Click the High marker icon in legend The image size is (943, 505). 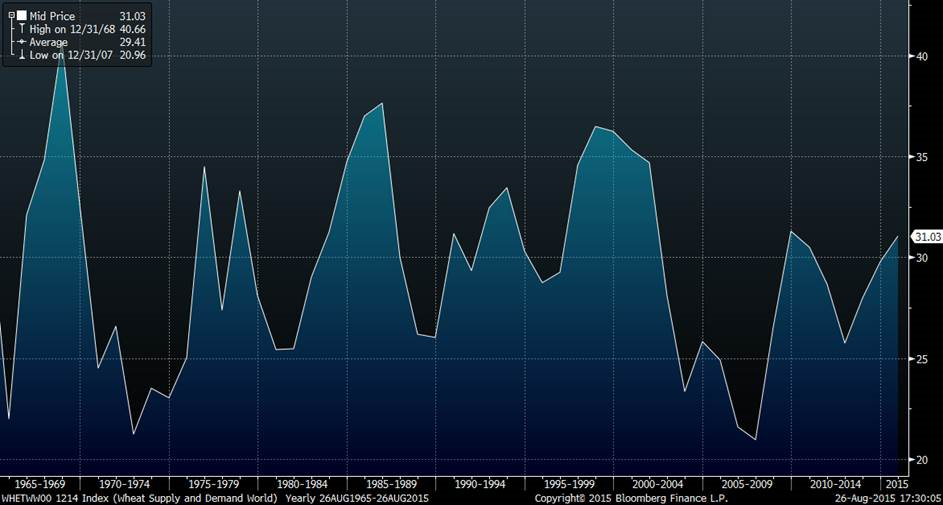point(21,29)
